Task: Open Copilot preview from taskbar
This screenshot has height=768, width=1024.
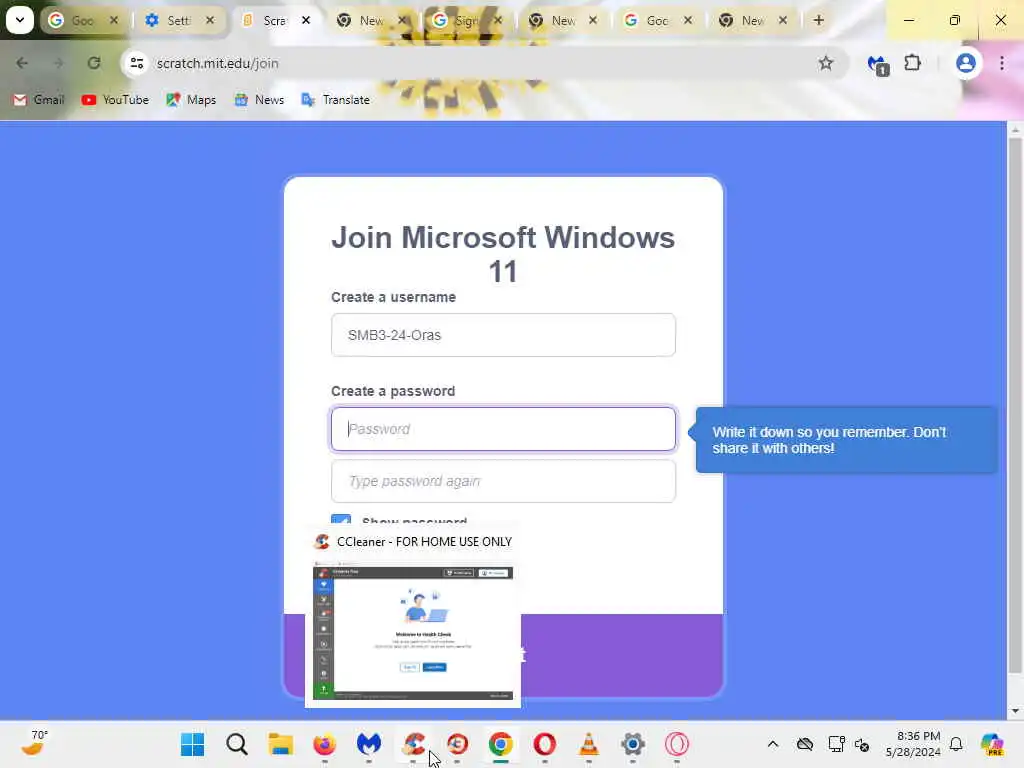Action: click(x=992, y=744)
